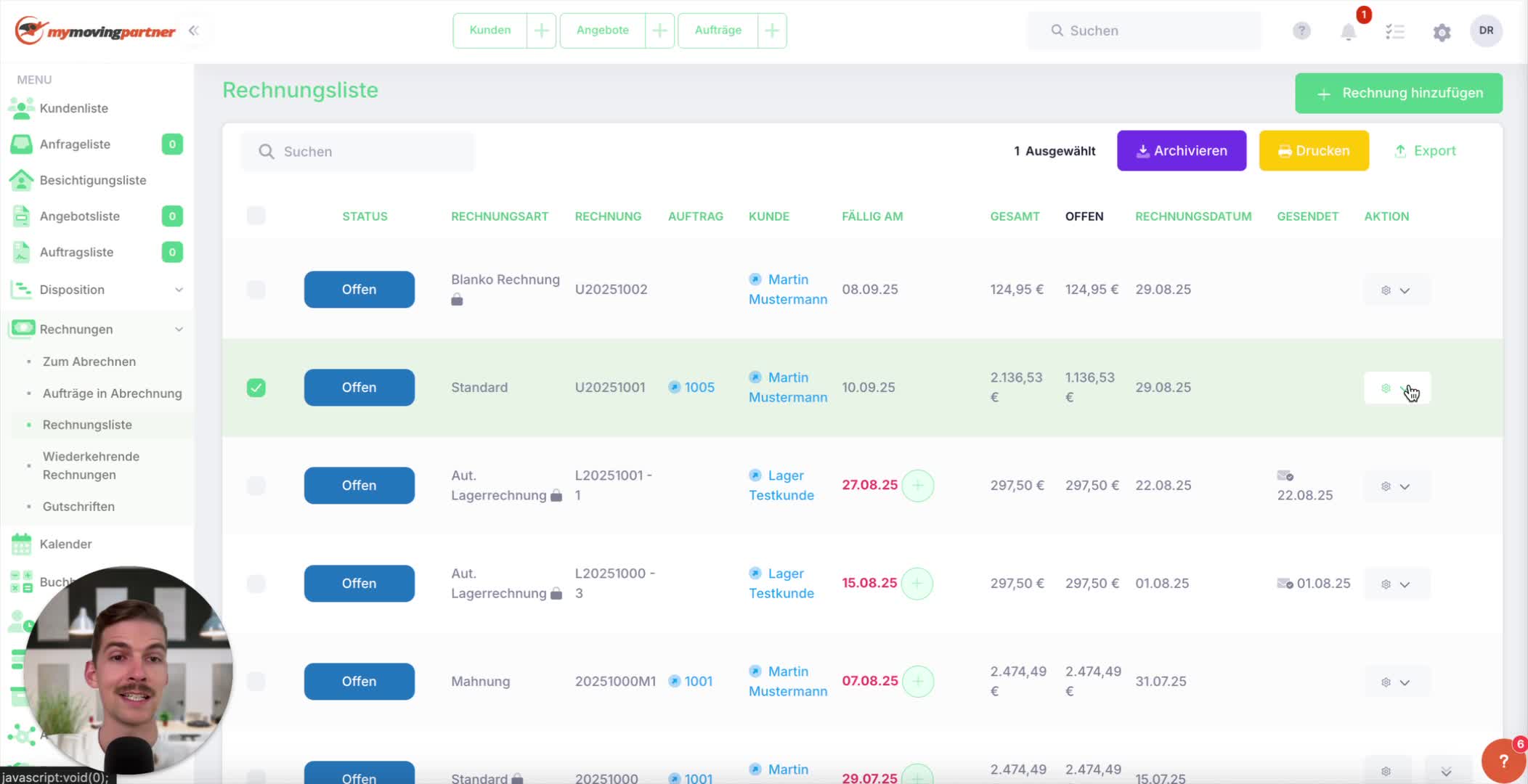Export the invoice list

click(1425, 151)
